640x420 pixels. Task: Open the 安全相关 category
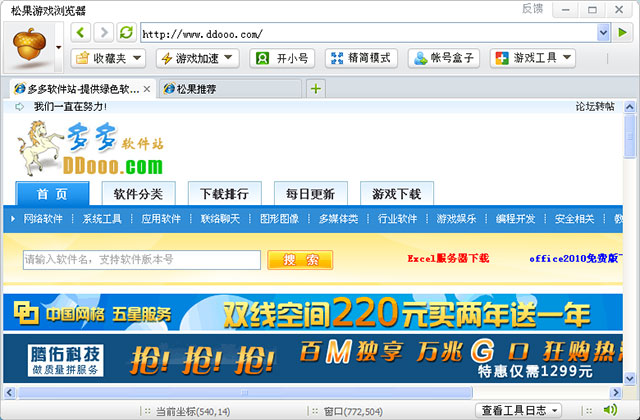(x=574, y=219)
